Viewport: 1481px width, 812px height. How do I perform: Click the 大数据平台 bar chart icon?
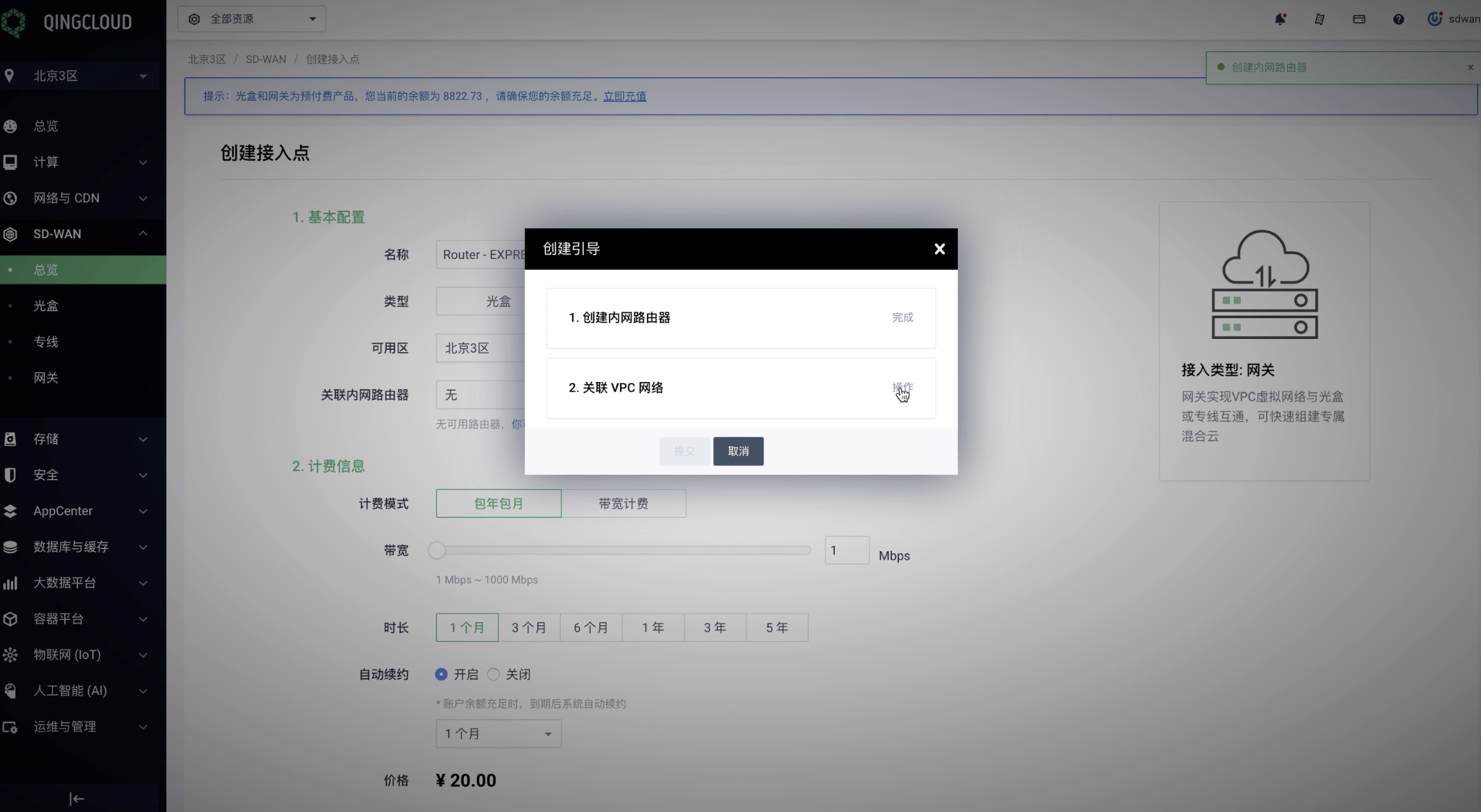(10, 583)
